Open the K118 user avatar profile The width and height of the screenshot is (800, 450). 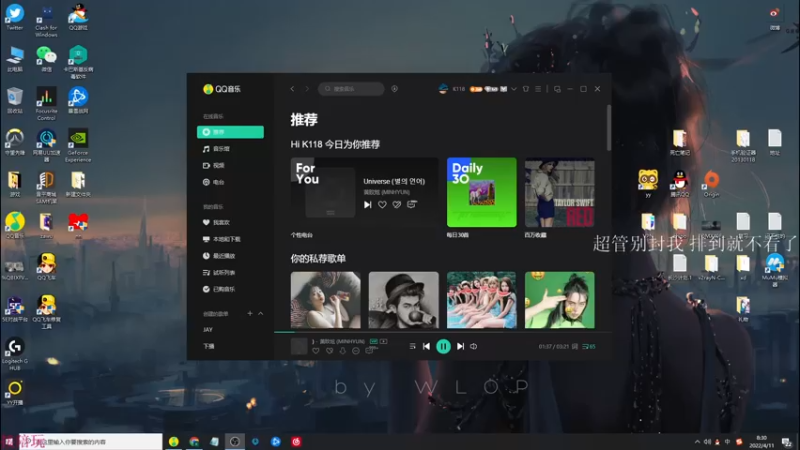pyautogui.click(x=443, y=89)
